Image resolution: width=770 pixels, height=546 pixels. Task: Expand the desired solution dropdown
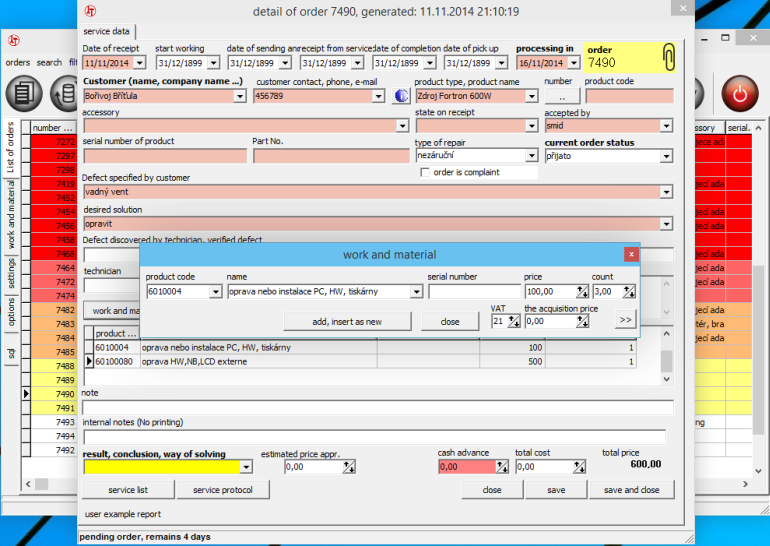click(x=666, y=224)
